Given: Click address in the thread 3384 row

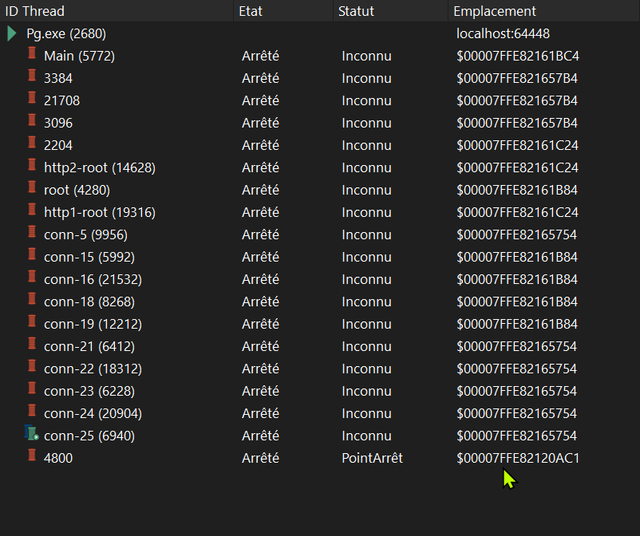Looking at the screenshot, I should click(x=517, y=78).
